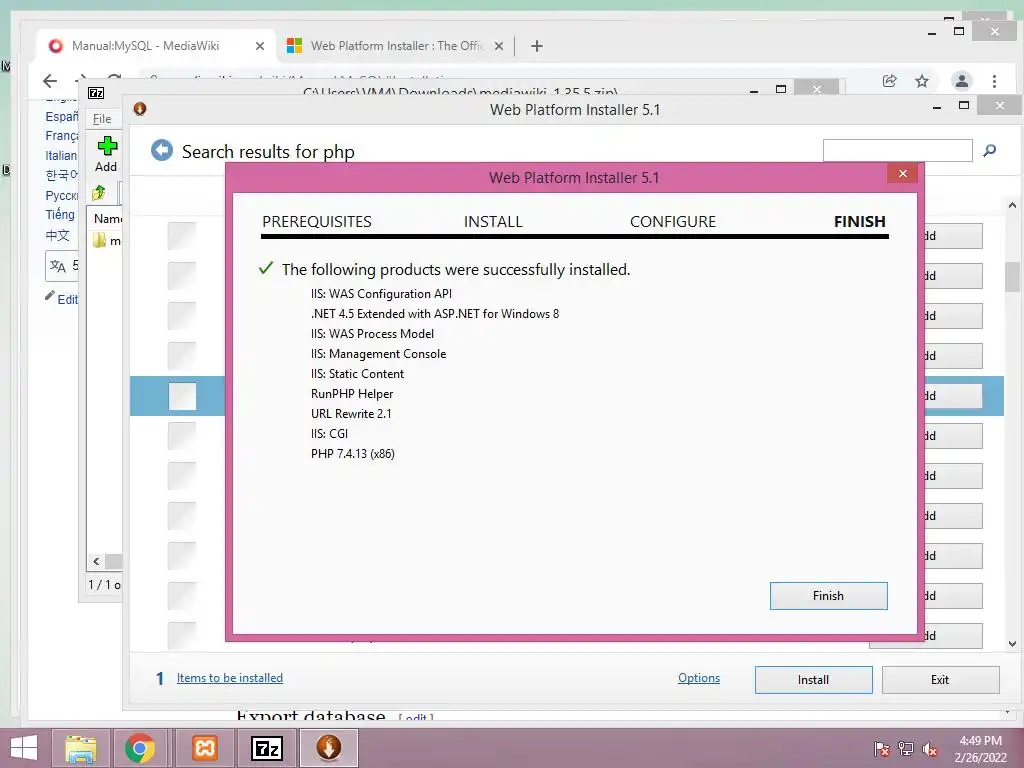Select 'IIS: Management Console' entry

pyautogui.click(x=379, y=354)
